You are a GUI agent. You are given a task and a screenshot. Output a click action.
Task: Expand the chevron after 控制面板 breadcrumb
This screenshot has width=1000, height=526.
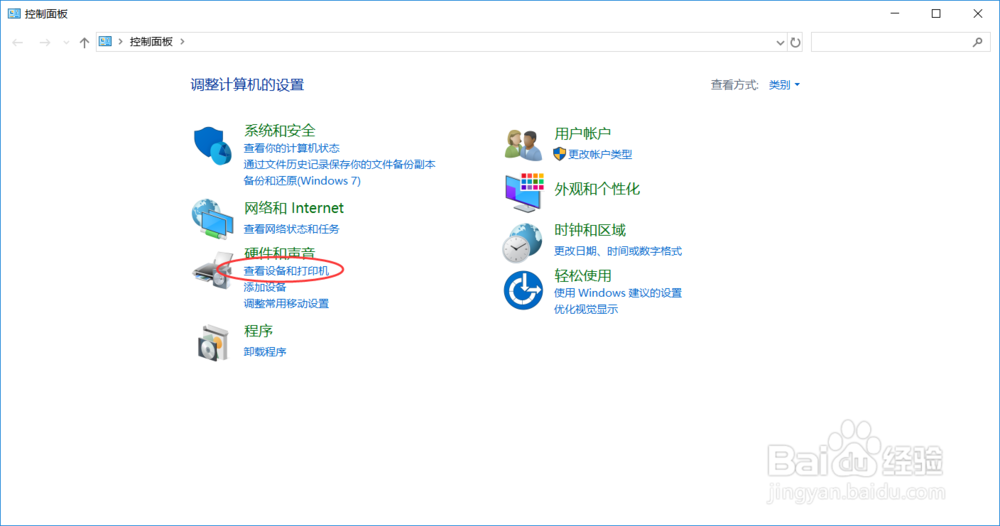pyautogui.click(x=182, y=41)
